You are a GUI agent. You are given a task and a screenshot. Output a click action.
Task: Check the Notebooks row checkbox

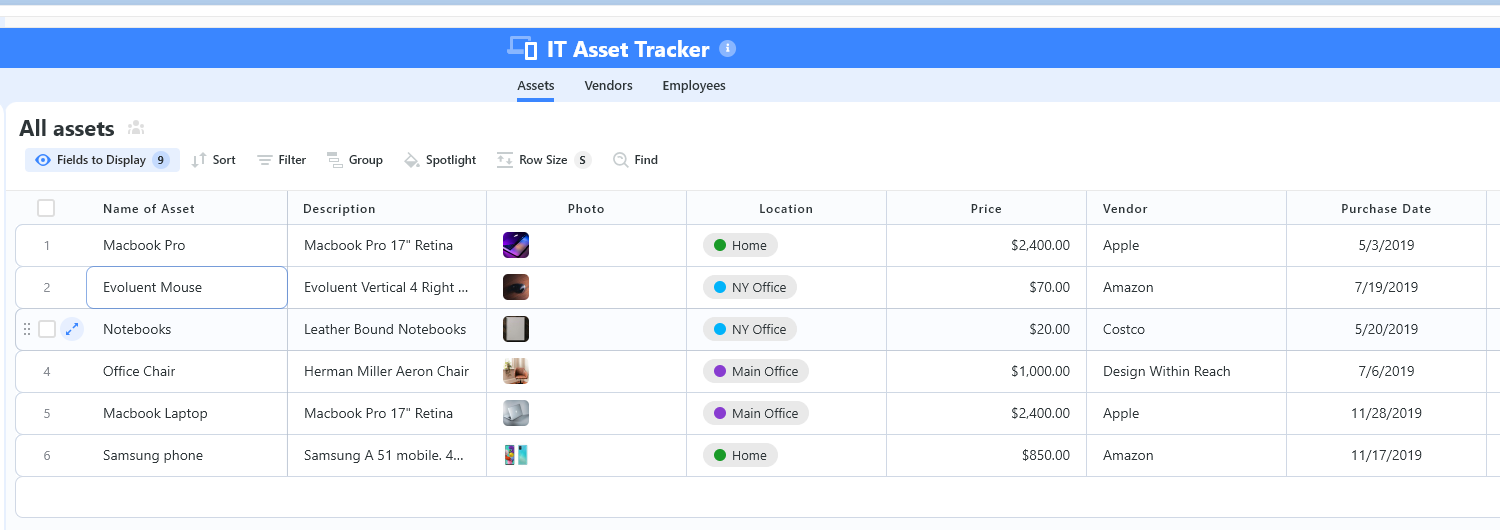point(47,329)
